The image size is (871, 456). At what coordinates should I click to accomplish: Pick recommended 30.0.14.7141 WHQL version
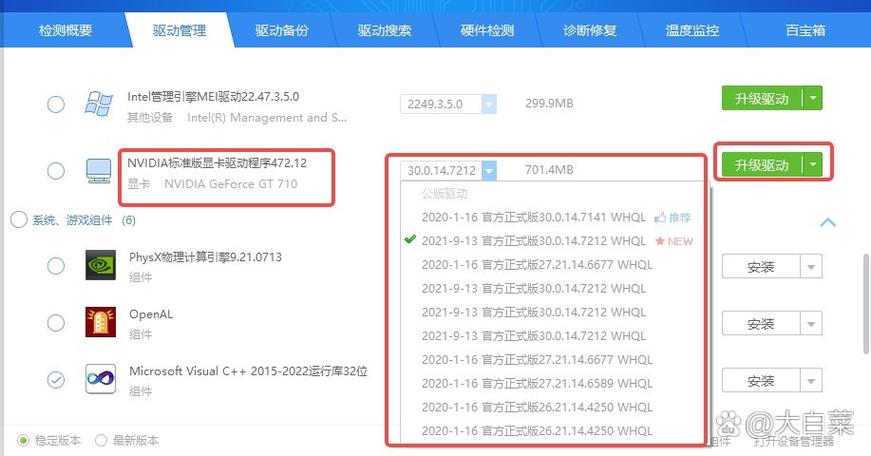tap(533, 217)
